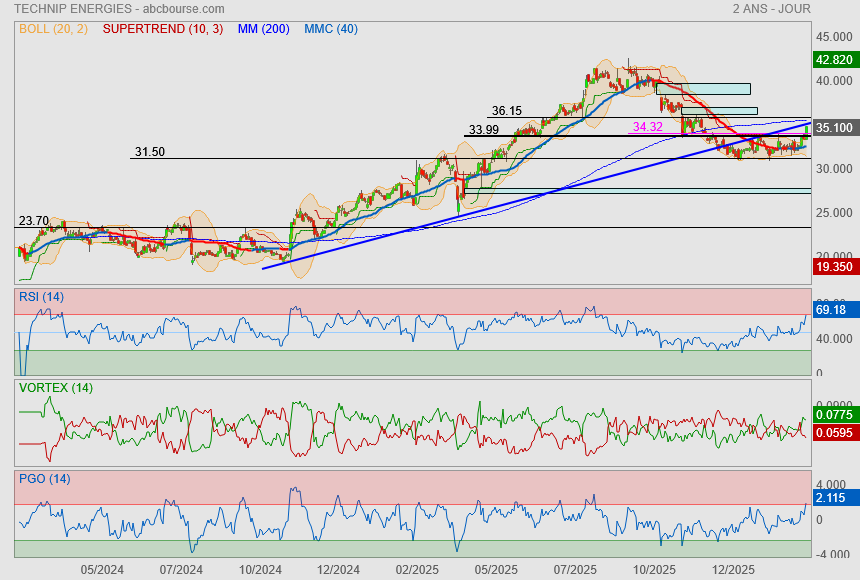Select the 31.50 support level label
Viewport: 860px width, 580px height.
pyautogui.click(x=149, y=152)
